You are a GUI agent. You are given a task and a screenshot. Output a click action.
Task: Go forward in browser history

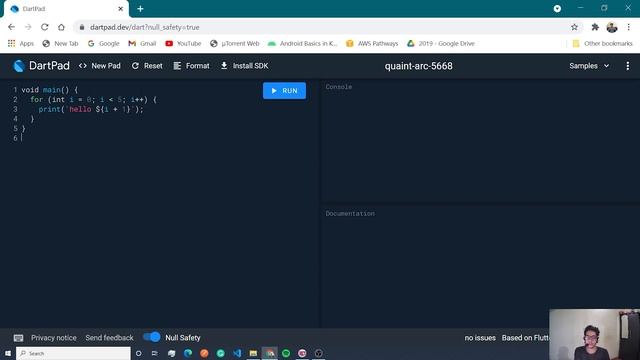(x=28, y=27)
